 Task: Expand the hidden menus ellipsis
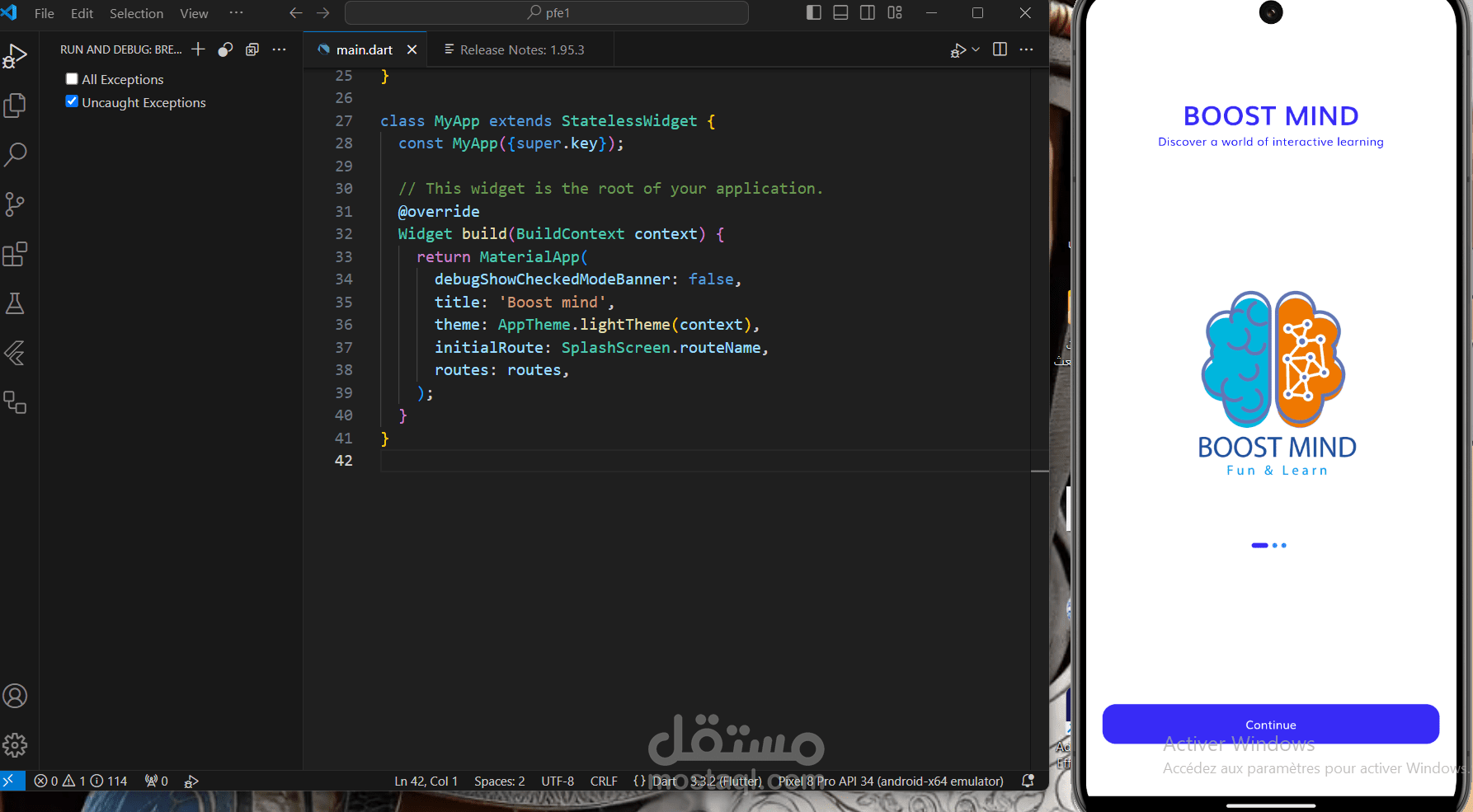pyautogui.click(x=236, y=12)
